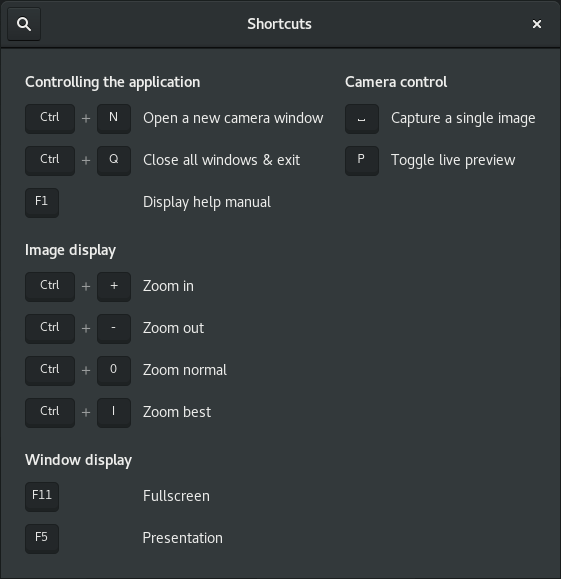Viewport: 561px width, 579px height.
Task: Open the search shortcuts magnifier button
Action: click(24, 24)
